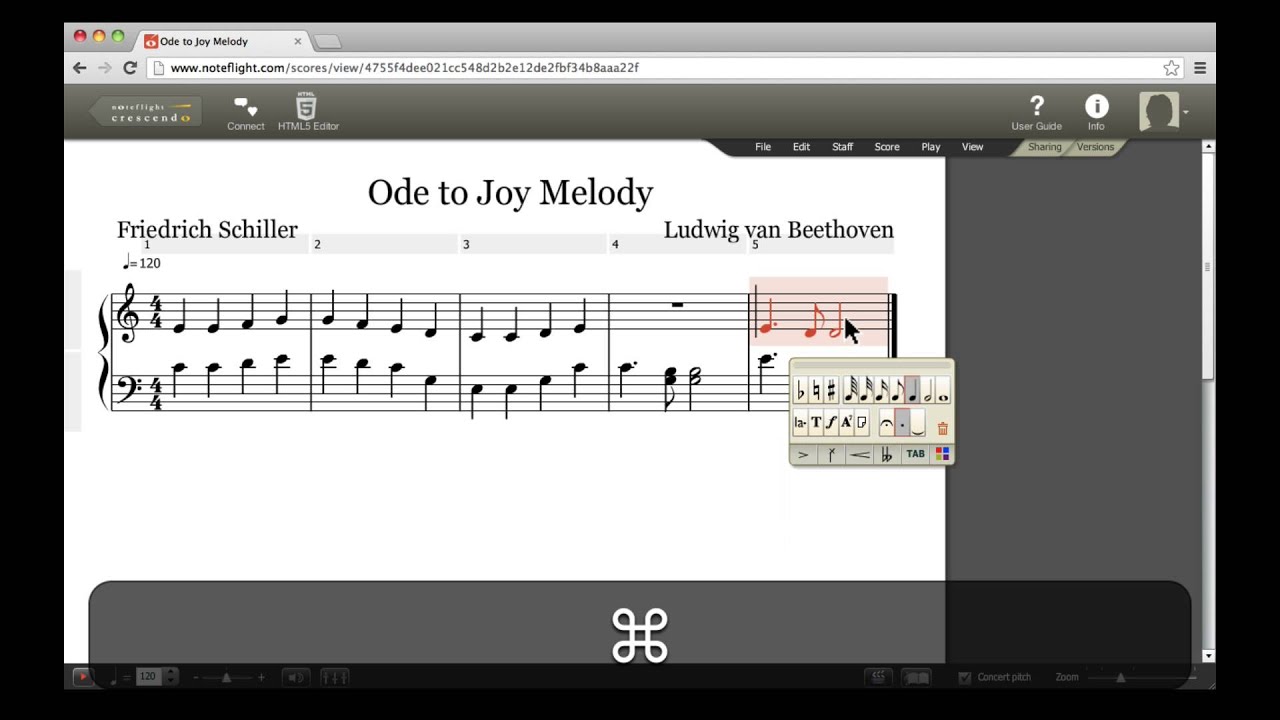The height and width of the screenshot is (720, 1280).
Task: Open the crescendo hairpin palette tab
Action: click(x=859, y=454)
